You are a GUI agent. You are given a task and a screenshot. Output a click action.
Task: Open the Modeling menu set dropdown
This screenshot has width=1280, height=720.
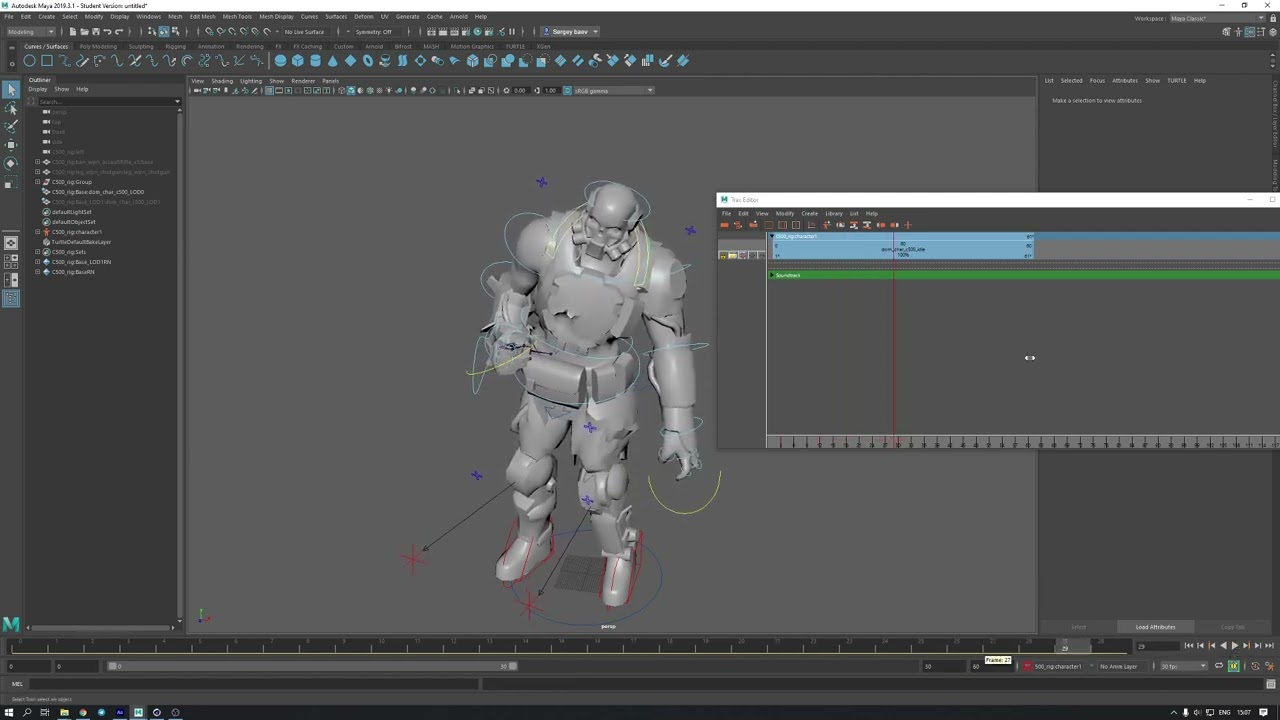click(x=31, y=31)
